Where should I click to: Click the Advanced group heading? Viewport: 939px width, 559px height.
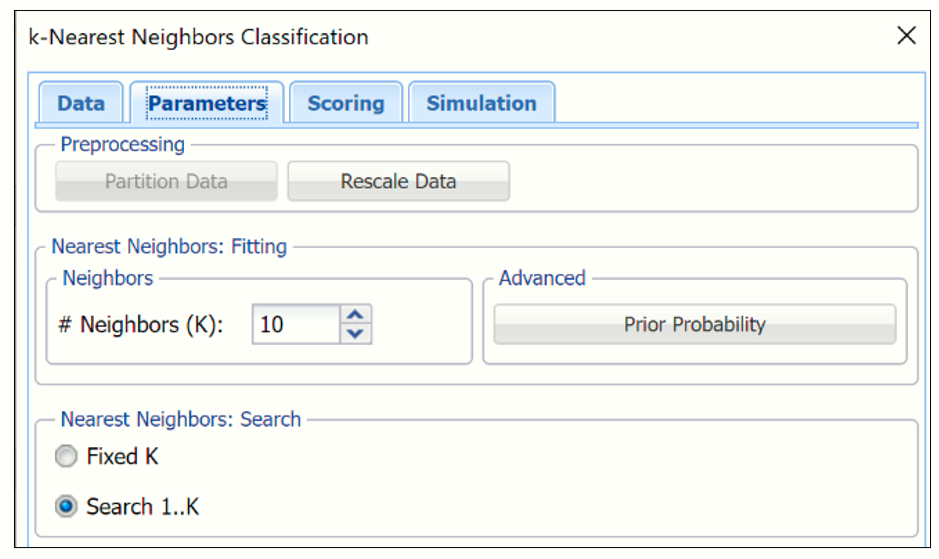point(542,279)
